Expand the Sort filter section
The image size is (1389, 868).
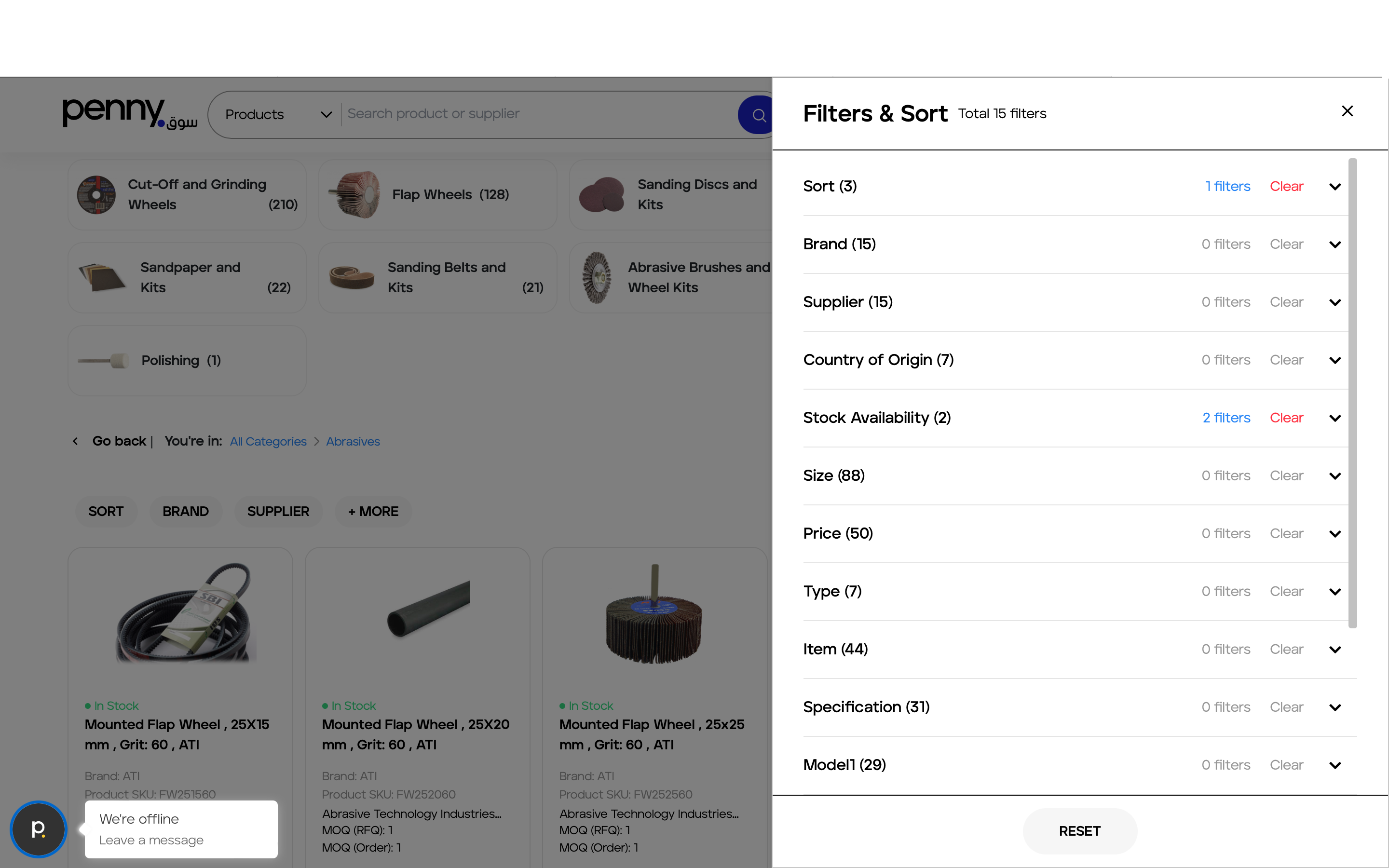[1335, 187]
